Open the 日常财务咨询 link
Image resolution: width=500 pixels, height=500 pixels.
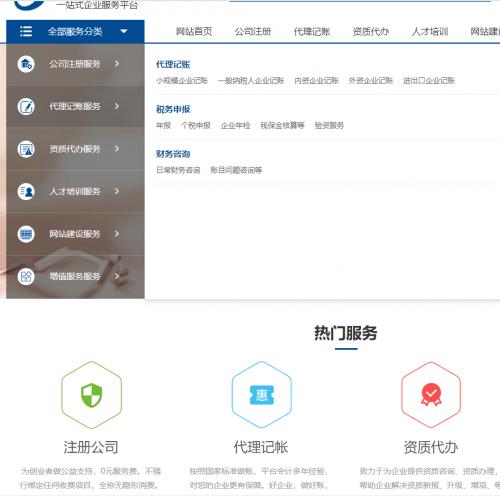click(178, 170)
